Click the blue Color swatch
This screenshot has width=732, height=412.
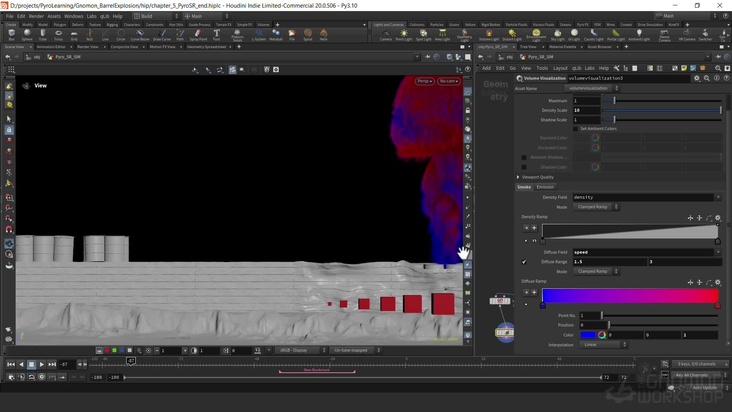click(x=588, y=335)
